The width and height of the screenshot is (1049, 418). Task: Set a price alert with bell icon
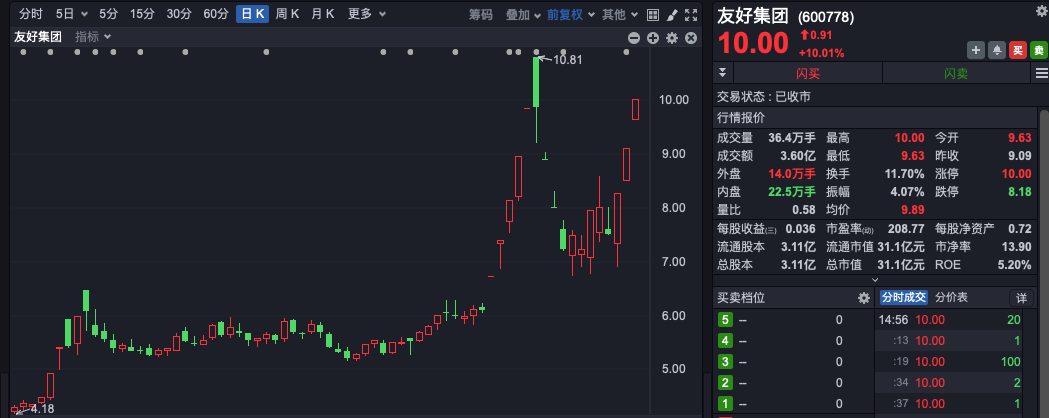coord(997,50)
